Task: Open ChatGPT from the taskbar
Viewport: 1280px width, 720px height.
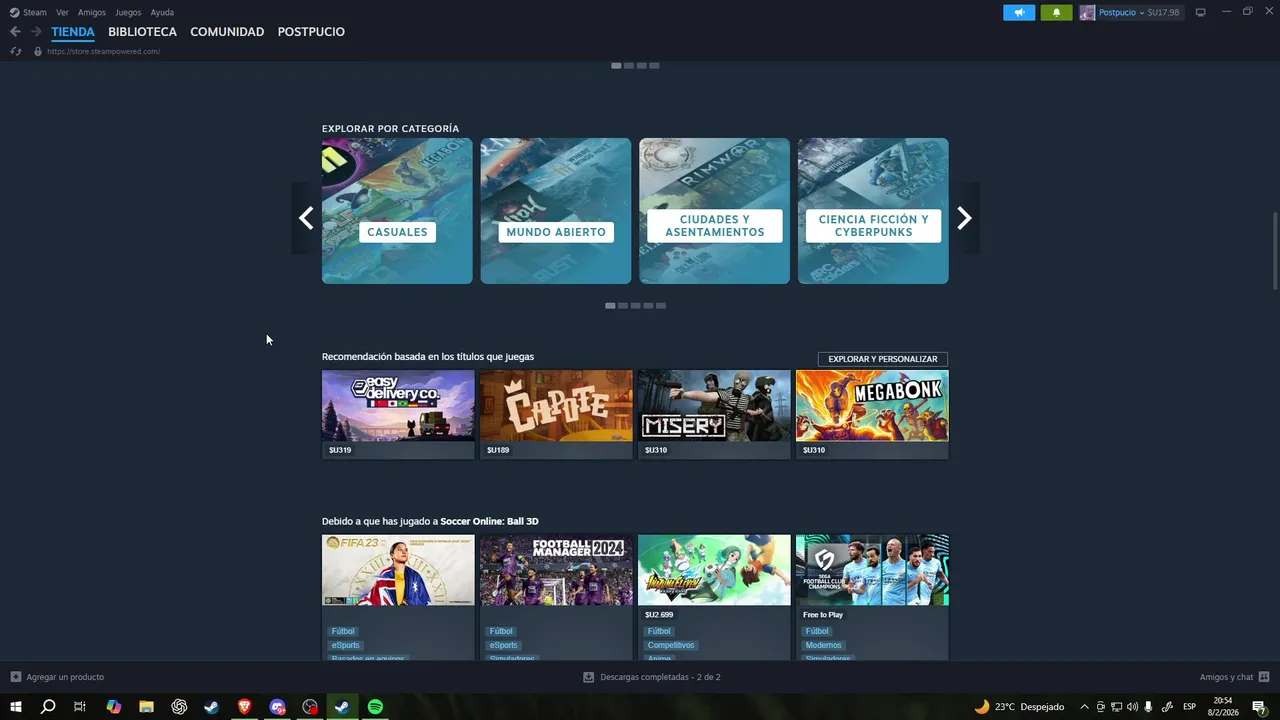Action: (x=179, y=707)
